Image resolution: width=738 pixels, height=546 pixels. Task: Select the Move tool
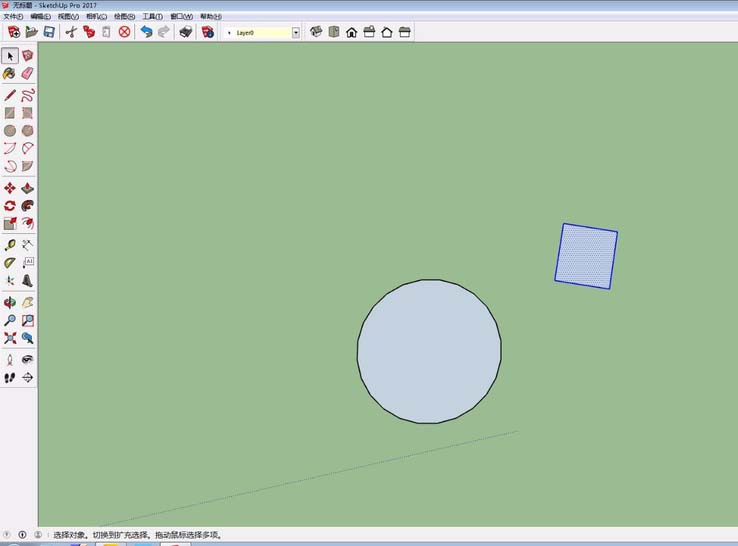point(10,188)
